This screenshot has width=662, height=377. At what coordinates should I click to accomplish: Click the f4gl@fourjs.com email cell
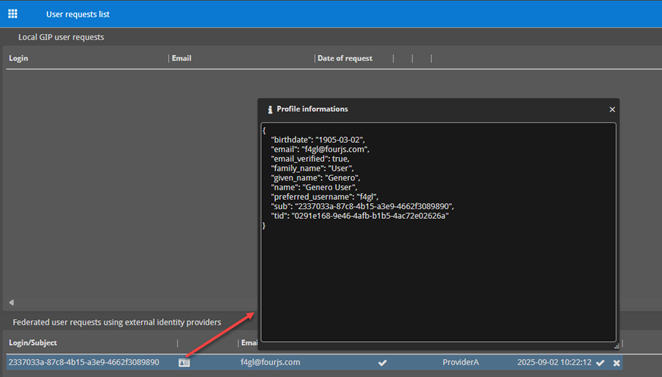[x=270, y=362]
